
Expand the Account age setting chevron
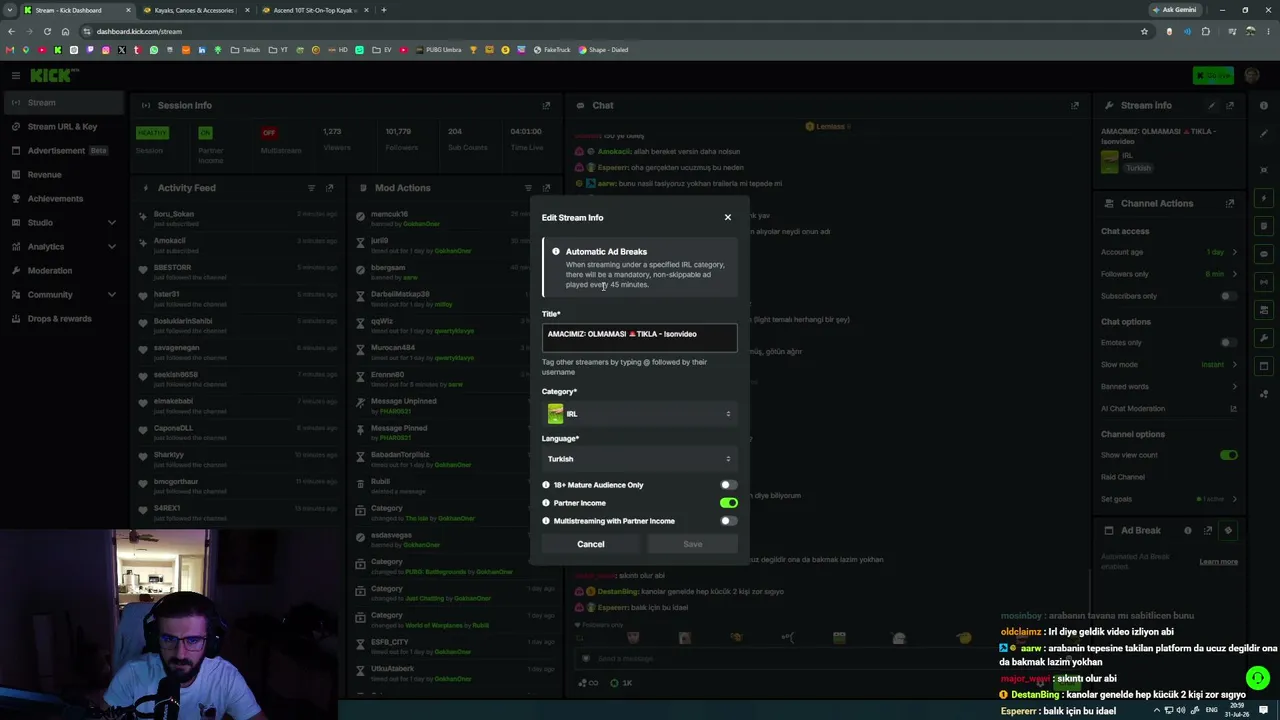point(1234,252)
